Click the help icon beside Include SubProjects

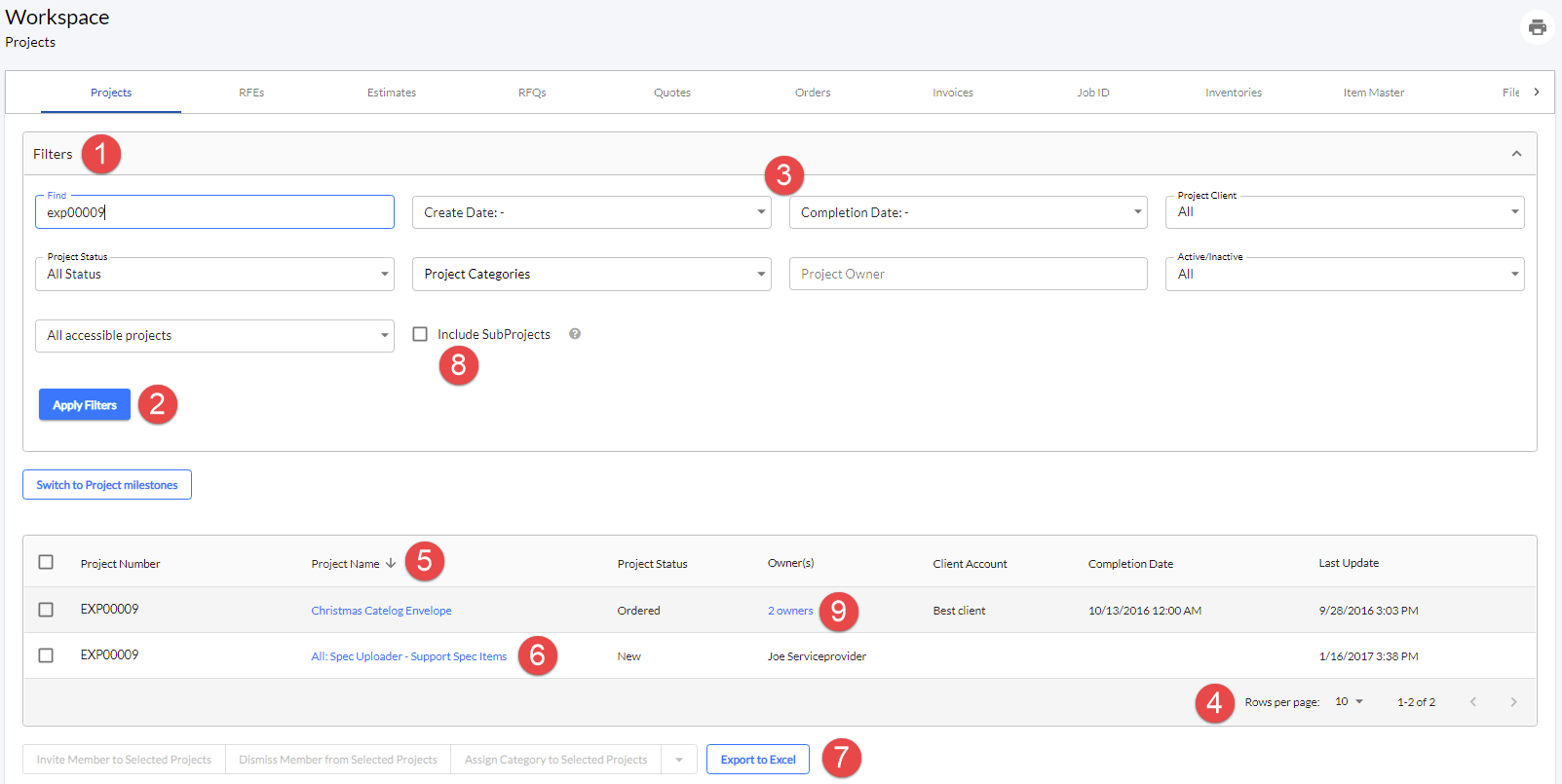(575, 334)
